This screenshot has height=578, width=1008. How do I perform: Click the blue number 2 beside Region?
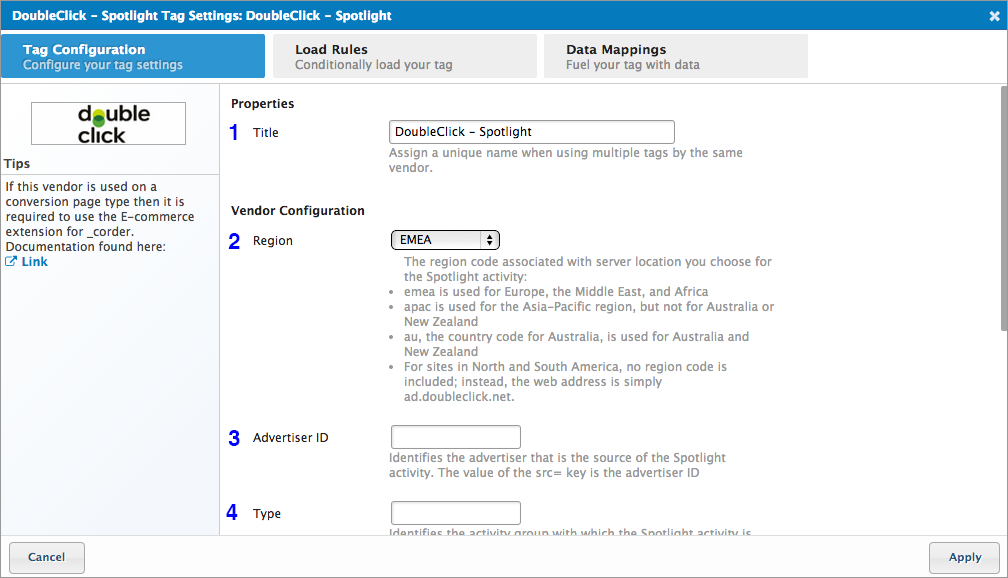click(235, 241)
